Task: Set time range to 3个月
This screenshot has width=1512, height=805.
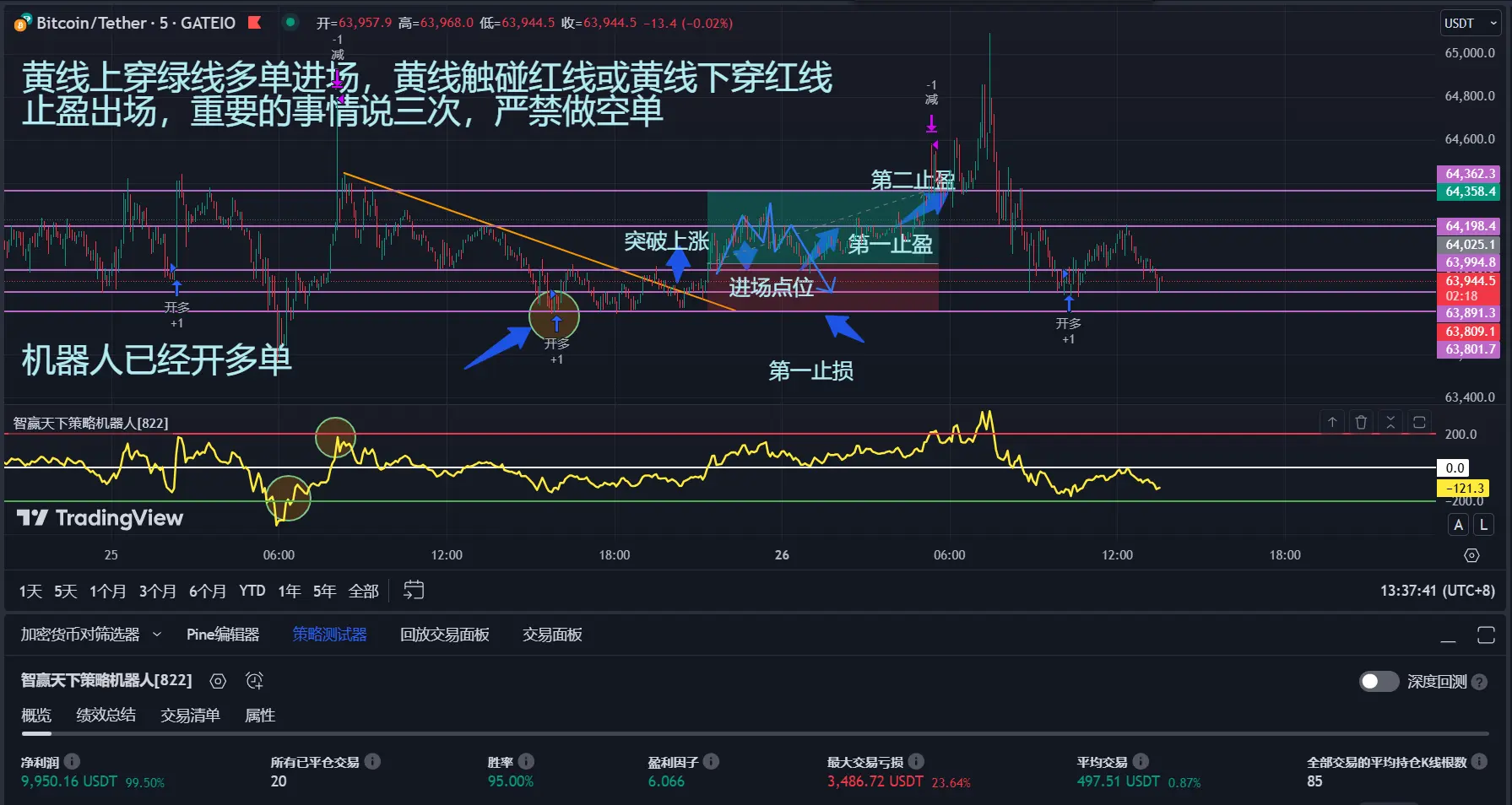Action: point(158,591)
